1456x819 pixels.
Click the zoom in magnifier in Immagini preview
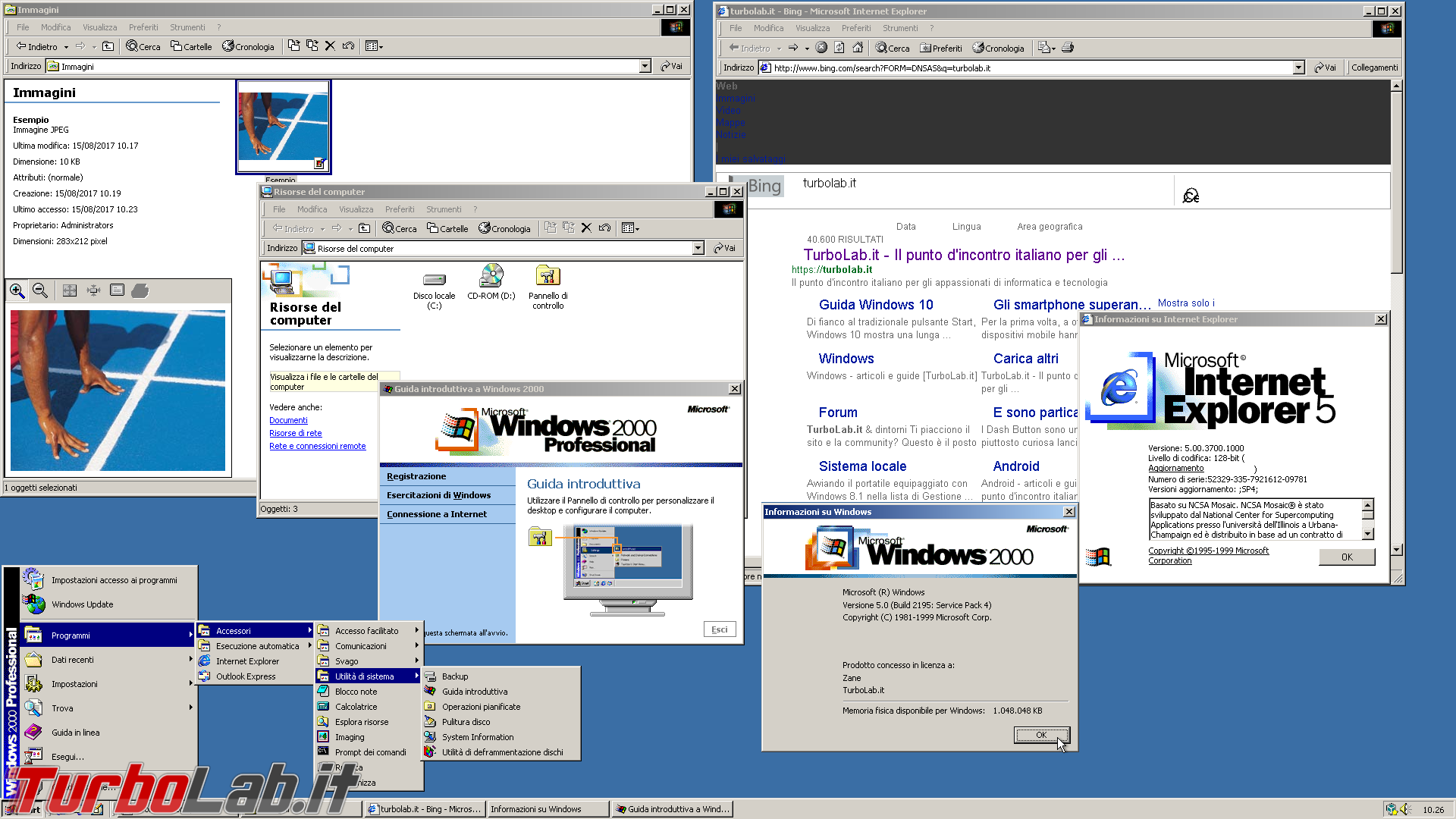pos(17,290)
